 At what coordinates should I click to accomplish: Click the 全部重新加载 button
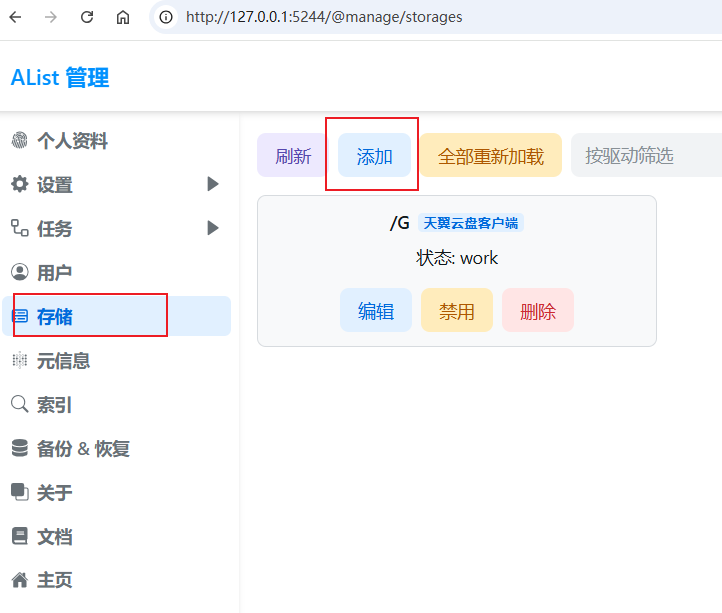click(491, 155)
